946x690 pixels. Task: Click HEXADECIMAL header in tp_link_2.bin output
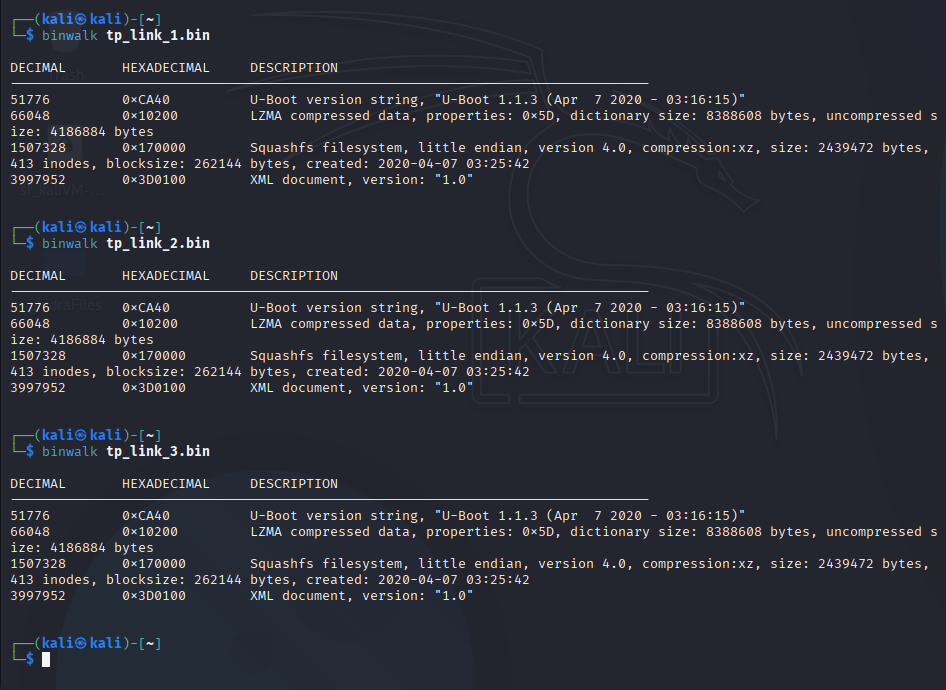click(x=165, y=276)
